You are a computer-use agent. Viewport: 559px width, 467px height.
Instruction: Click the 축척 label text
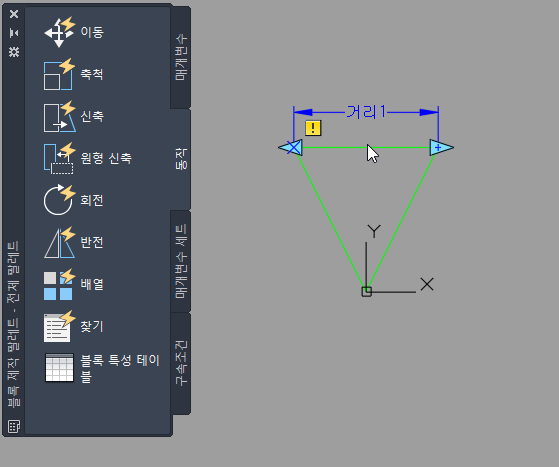pos(92,74)
